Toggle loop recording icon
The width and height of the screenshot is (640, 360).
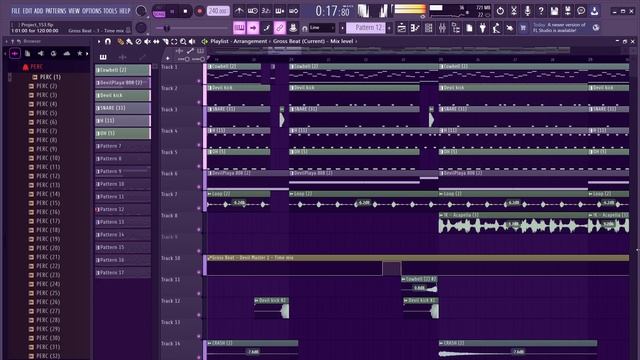pyautogui.click(x=293, y=11)
